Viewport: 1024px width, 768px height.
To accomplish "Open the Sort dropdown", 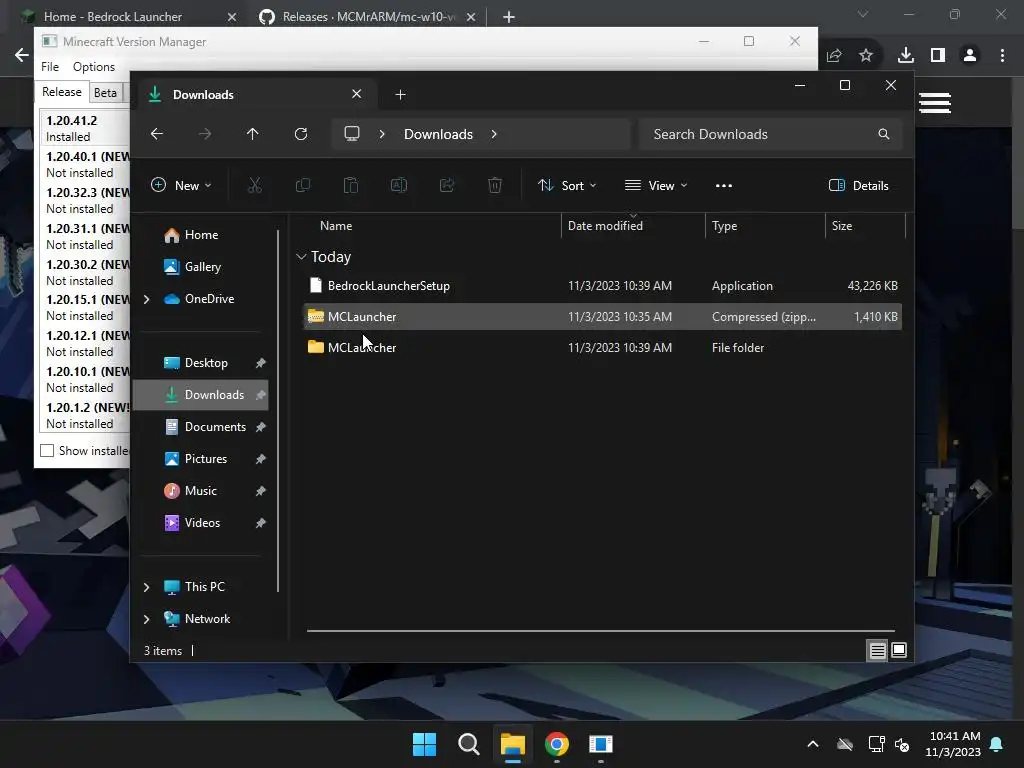I will pos(567,185).
